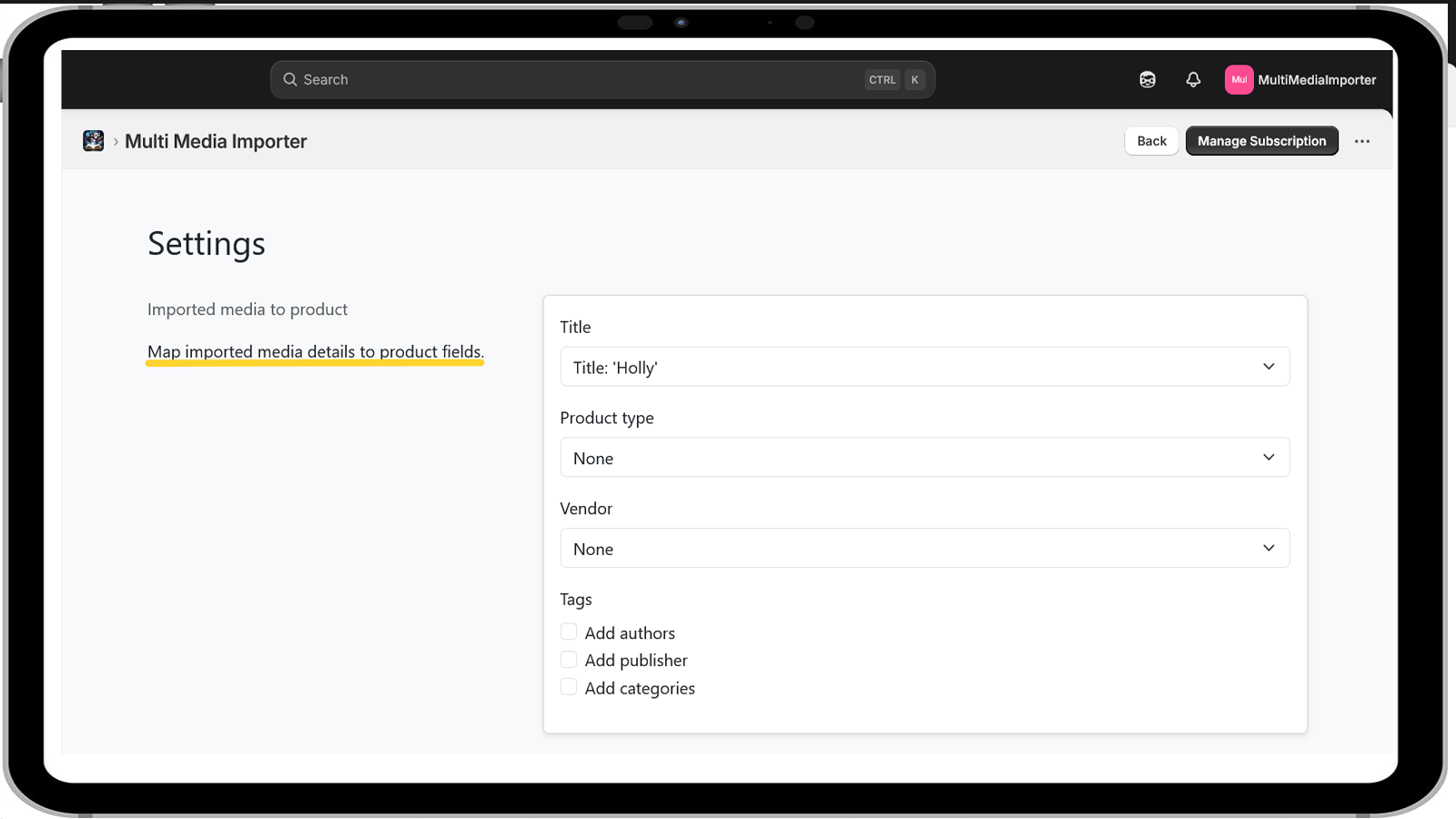1456x819 pixels.
Task: Click the Back button
Action: (x=1151, y=141)
